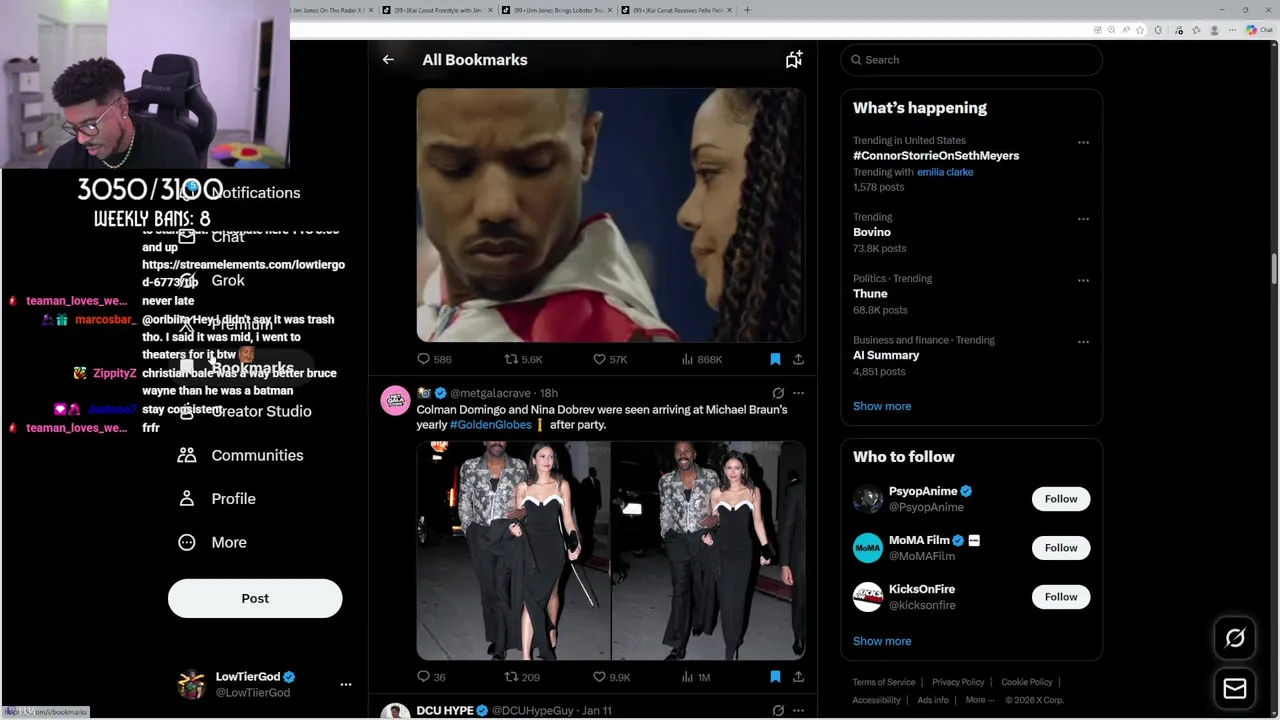The width and height of the screenshot is (1280, 720).
Task: Open more options for #ConnorStorrieOnSethMeyers trend
Action: 1083,143
